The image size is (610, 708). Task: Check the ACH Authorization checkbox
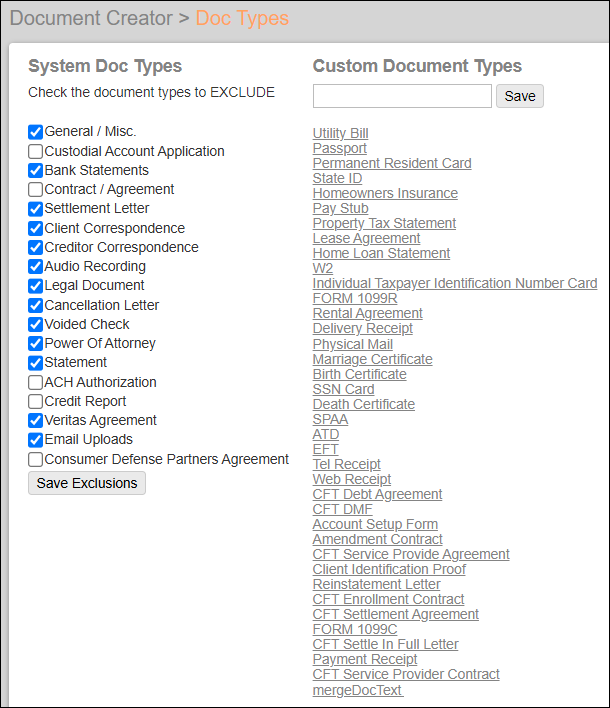(36, 382)
